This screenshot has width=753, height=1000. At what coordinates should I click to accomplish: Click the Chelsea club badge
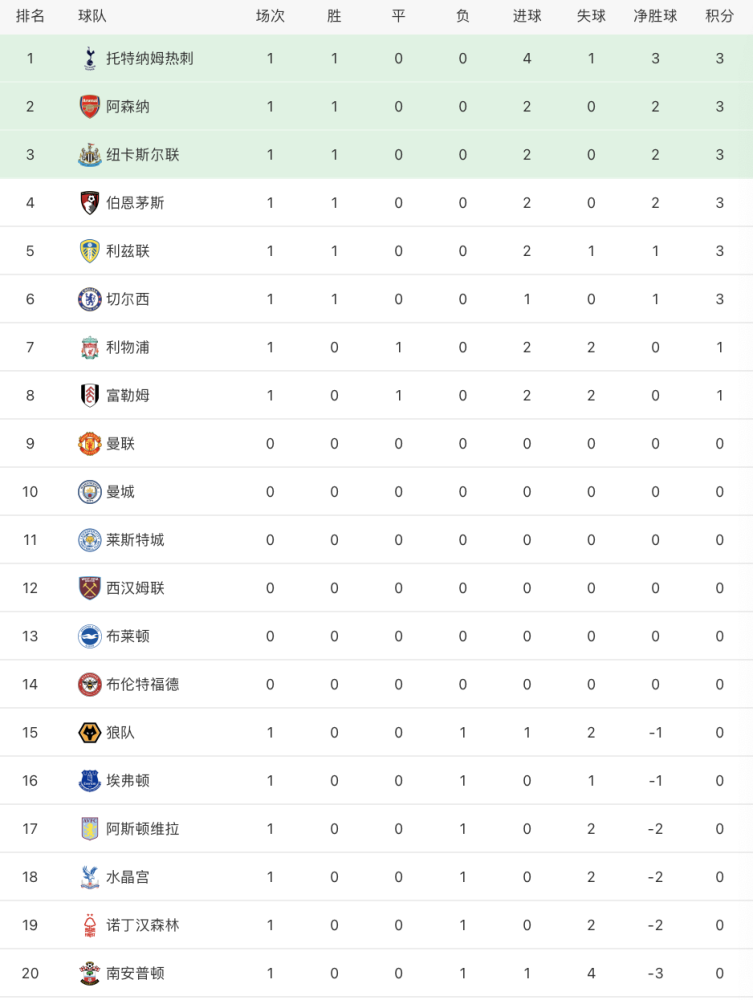pos(90,299)
